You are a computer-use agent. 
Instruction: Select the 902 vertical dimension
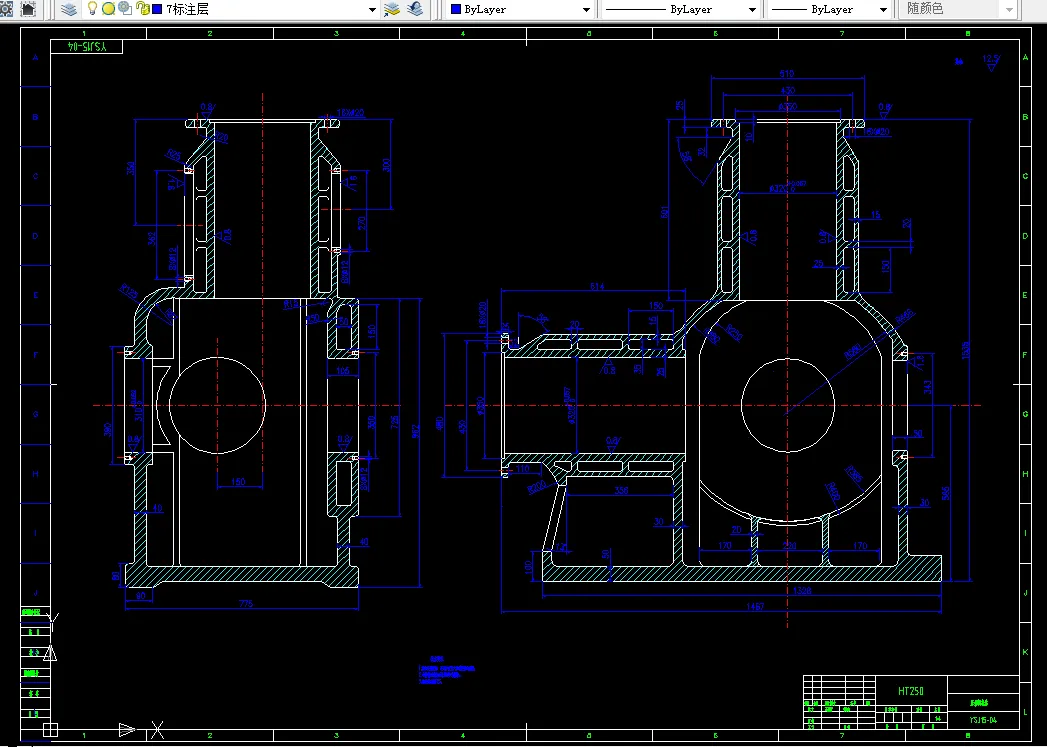416,431
